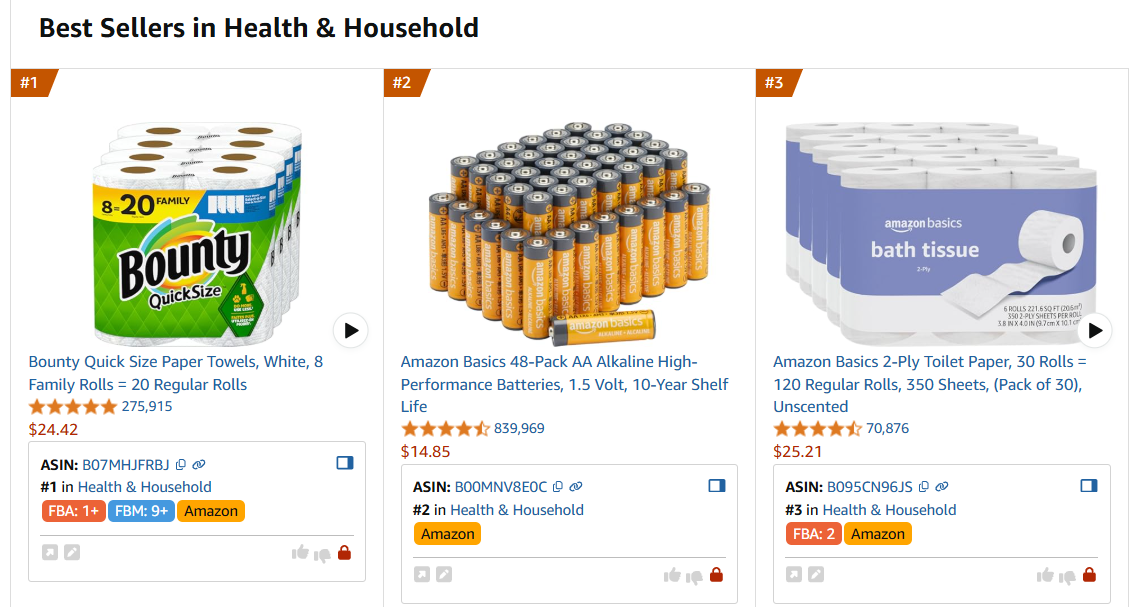This screenshot has height=607, width=1132.
Task: Expand the FBA: 2 badge on the toilet paper card
Action: tap(814, 534)
